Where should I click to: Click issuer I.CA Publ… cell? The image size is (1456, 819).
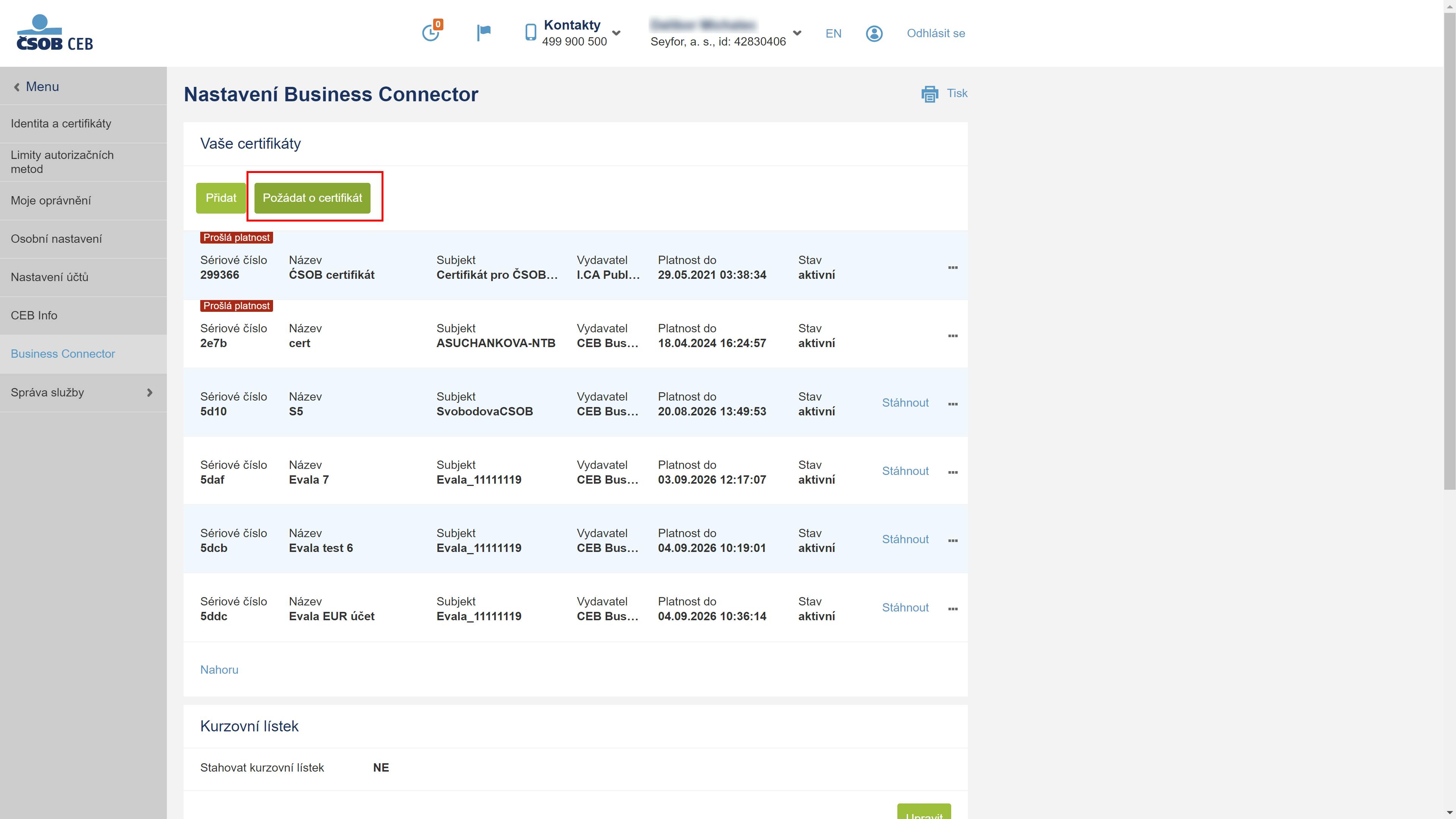pos(608,275)
